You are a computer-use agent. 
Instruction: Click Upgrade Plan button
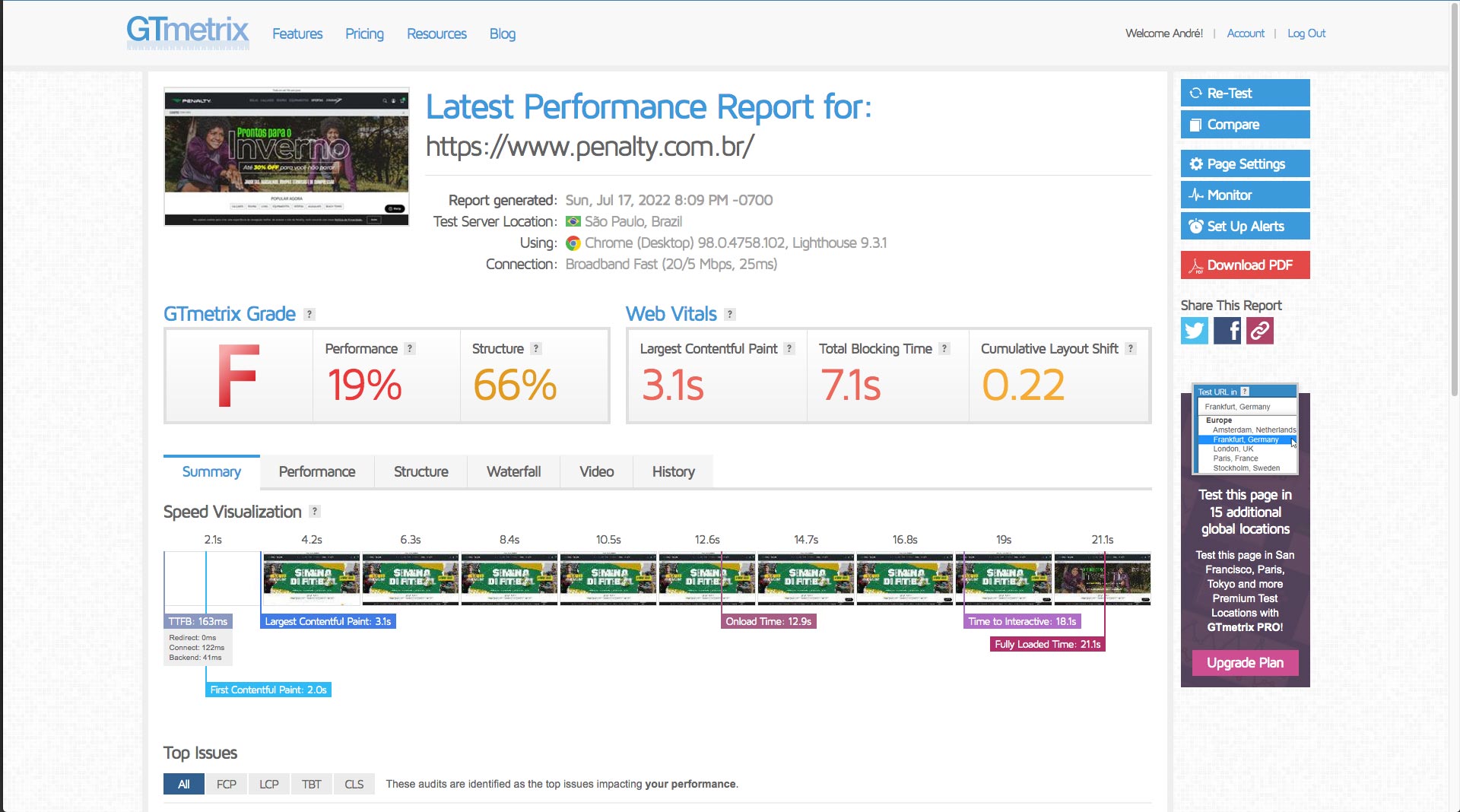(x=1245, y=662)
